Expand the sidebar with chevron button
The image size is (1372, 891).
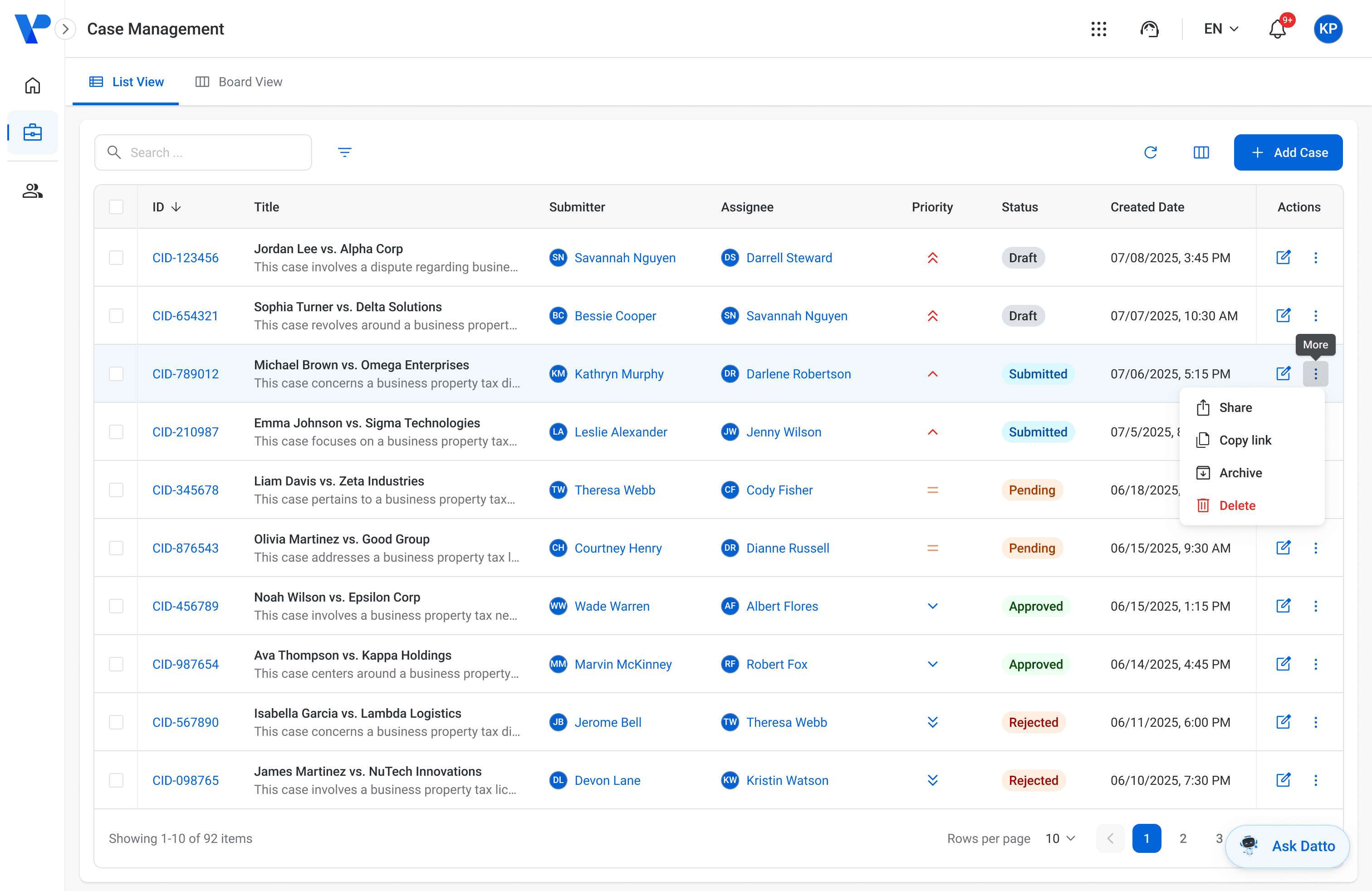(66, 29)
